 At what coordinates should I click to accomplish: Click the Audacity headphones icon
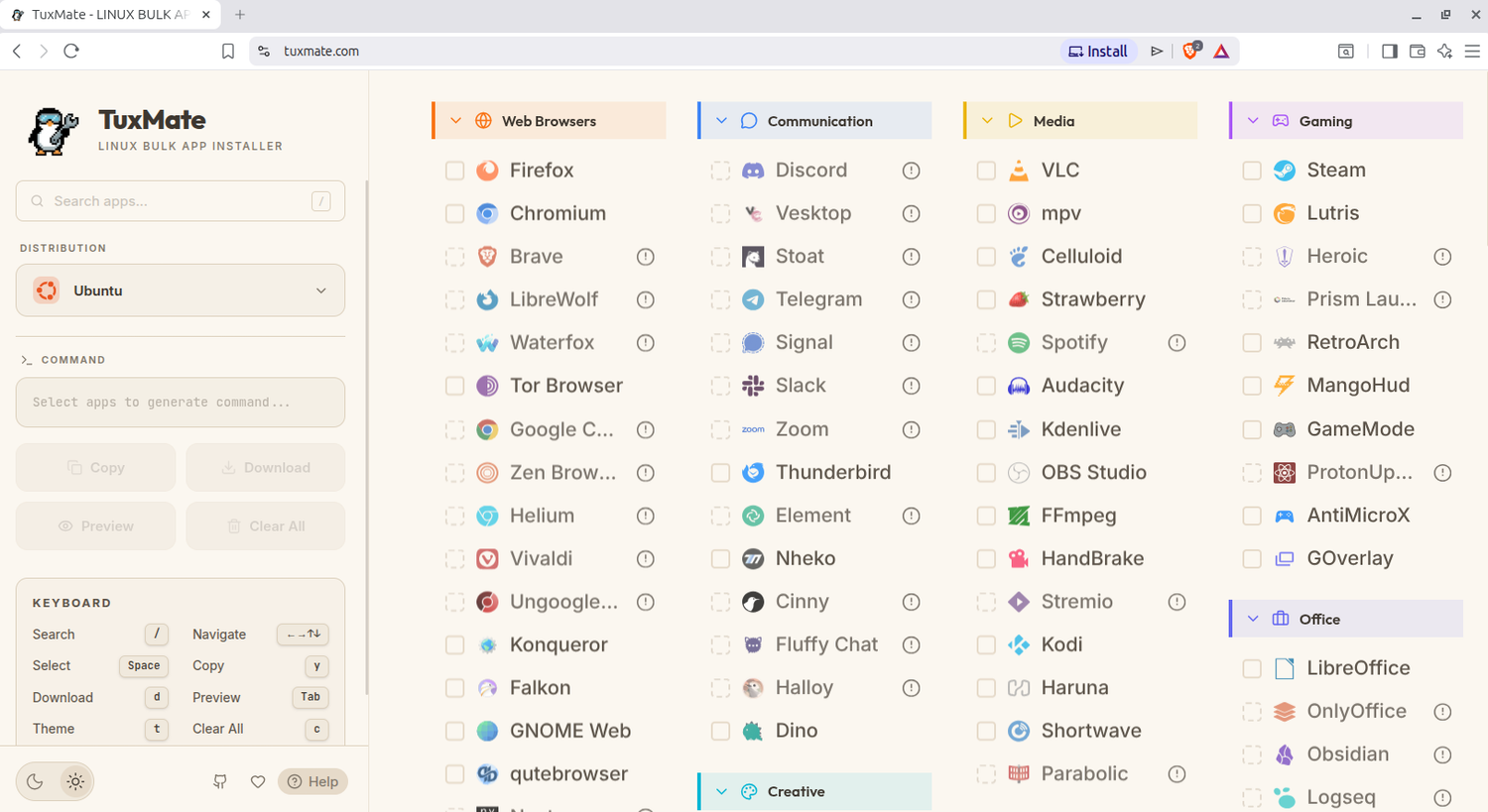pos(1019,386)
